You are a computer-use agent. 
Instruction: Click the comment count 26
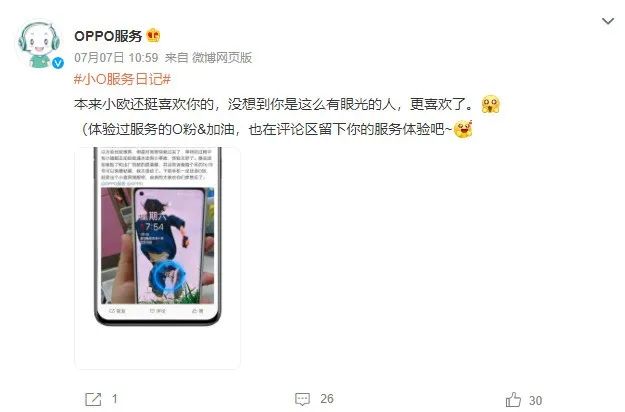click(327, 399)
